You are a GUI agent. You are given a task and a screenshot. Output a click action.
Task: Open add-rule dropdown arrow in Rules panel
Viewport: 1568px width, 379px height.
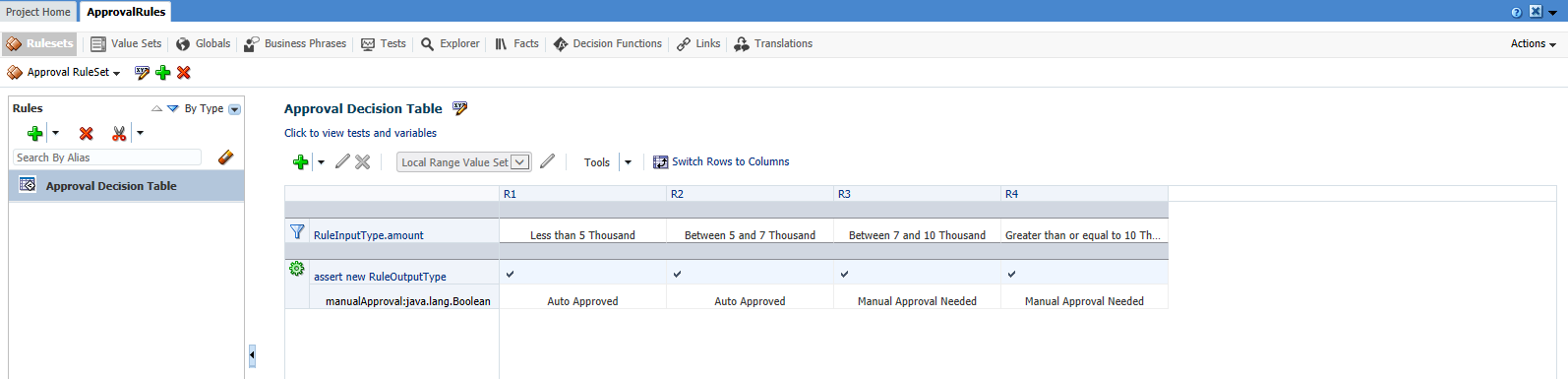(55, 133)
